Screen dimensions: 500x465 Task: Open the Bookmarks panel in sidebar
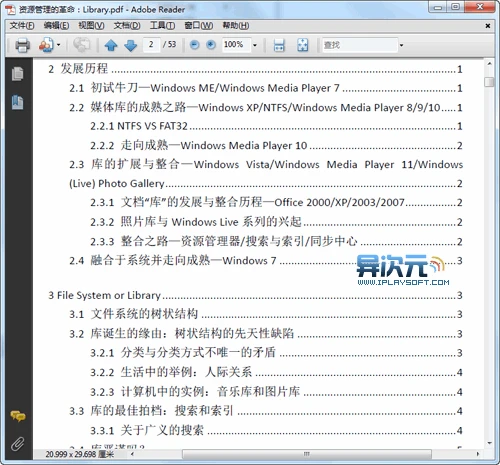point(17,102)
